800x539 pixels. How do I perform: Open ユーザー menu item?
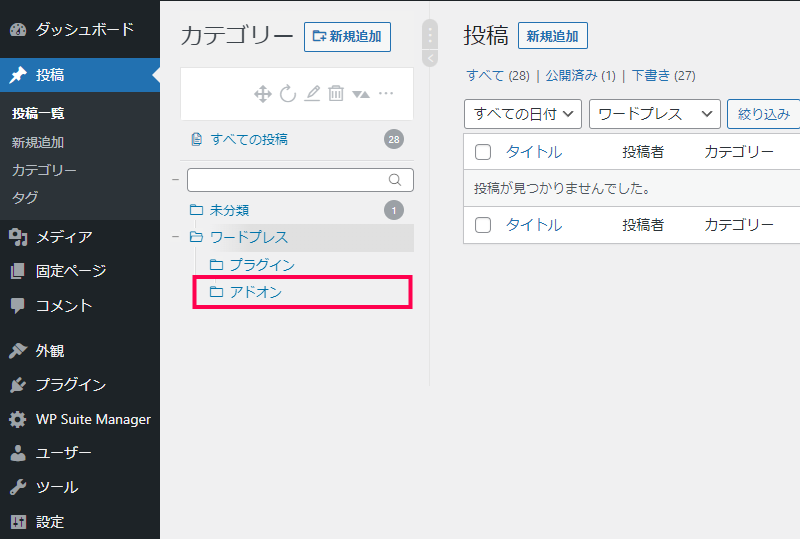(x=80, y=453)
